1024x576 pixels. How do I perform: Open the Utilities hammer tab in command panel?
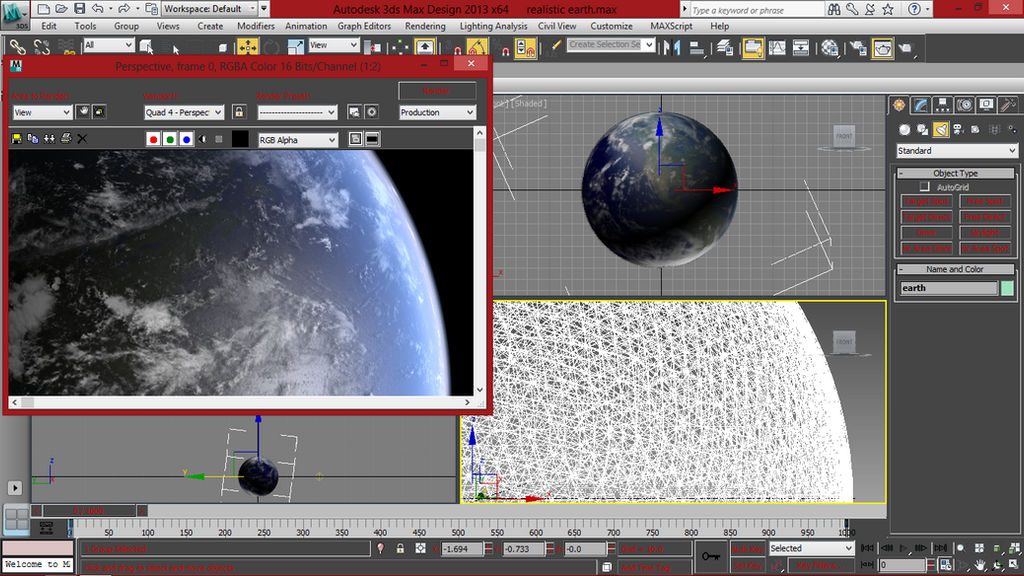click(1008, 105)
